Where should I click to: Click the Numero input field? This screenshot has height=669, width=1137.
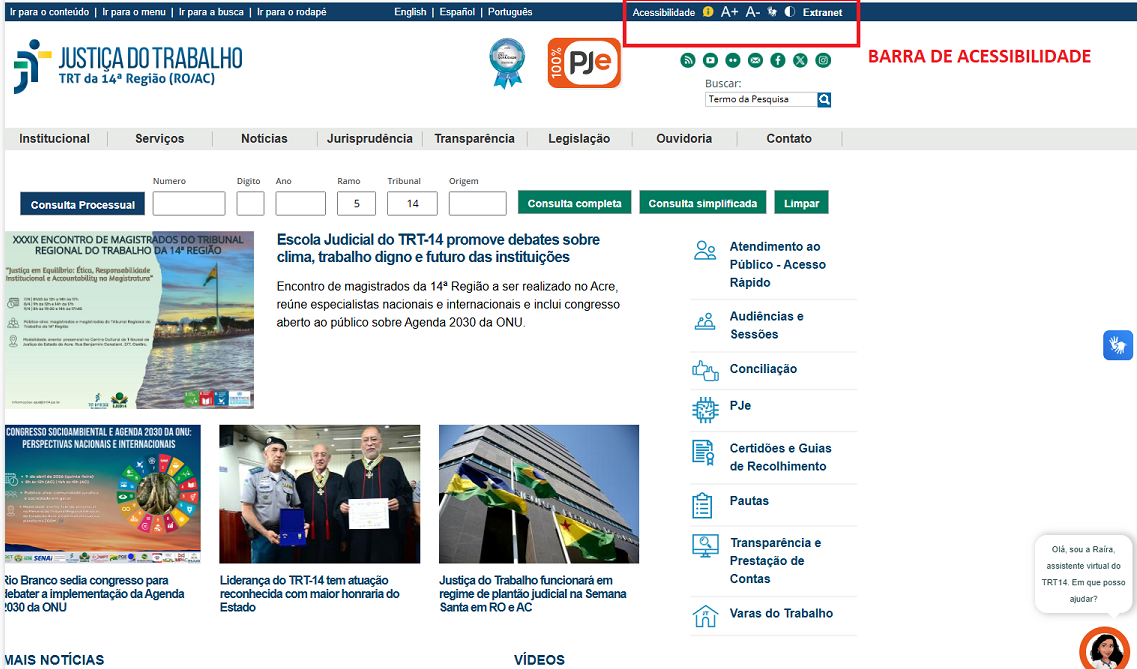(189, 204)
